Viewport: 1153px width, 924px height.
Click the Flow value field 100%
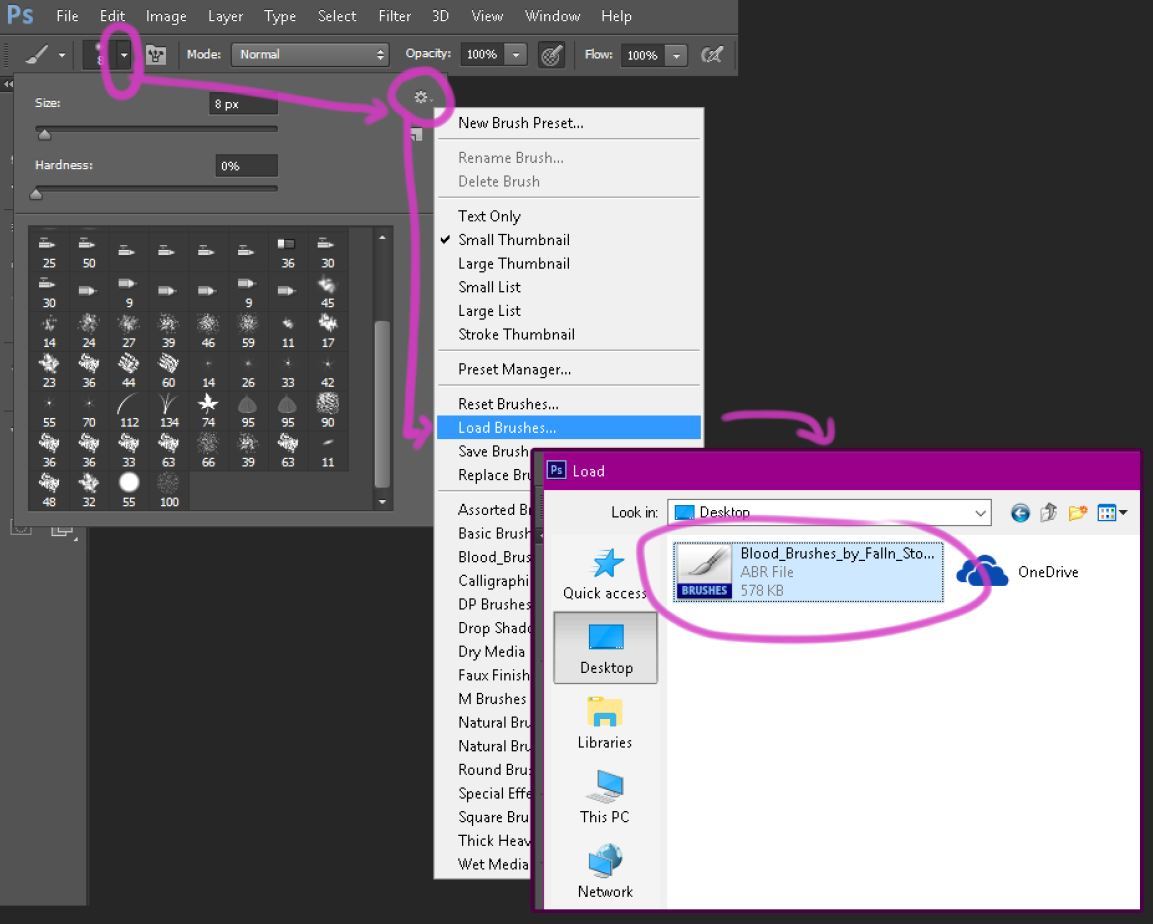click(x=642, y=55)
